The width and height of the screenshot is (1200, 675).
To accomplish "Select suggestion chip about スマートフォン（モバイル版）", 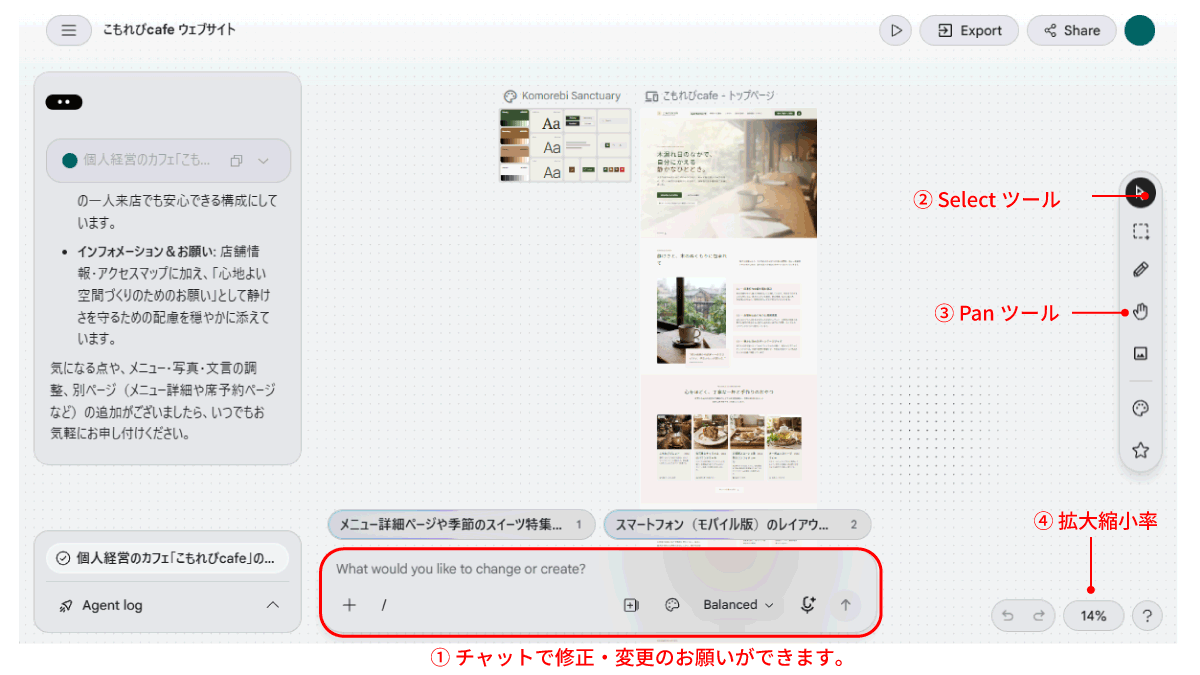I will pos(737,524).
